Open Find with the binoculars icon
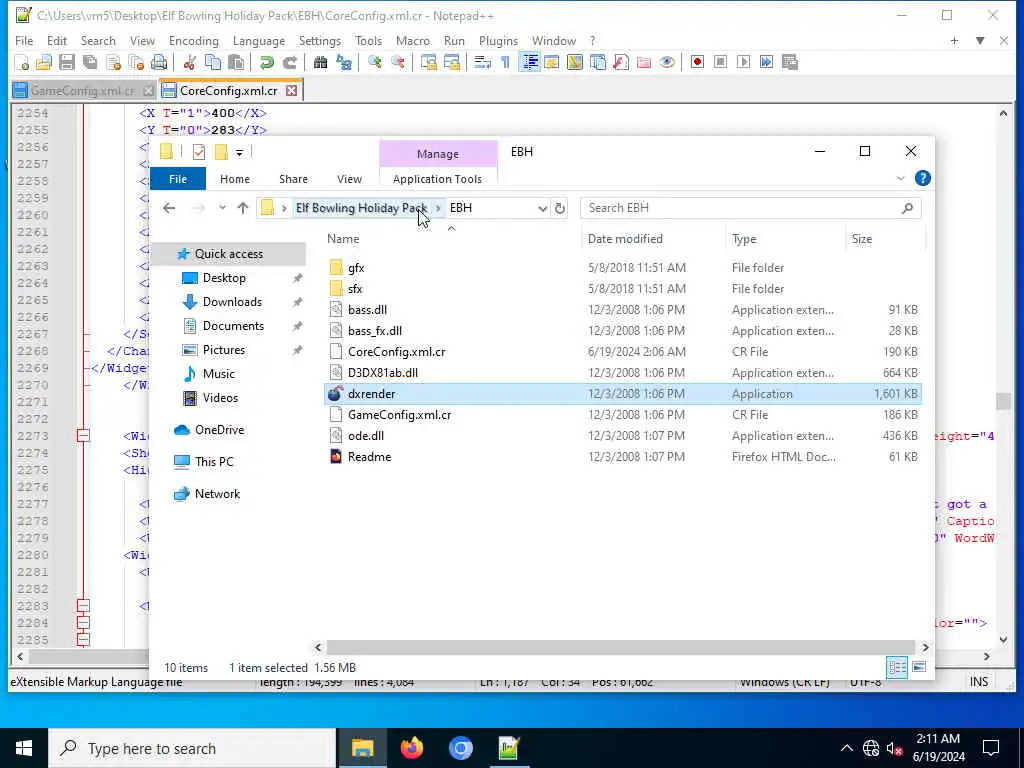Image resolution: width=1024 pixels, height=768 pixels. (320, 63)
